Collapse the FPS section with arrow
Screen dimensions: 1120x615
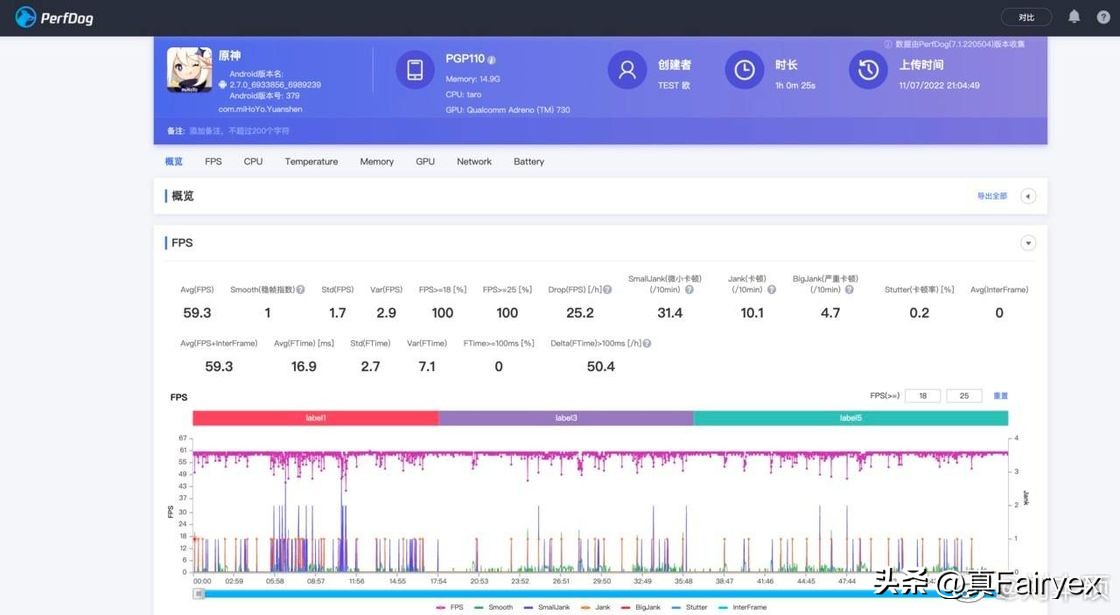tap(1027, 243)
